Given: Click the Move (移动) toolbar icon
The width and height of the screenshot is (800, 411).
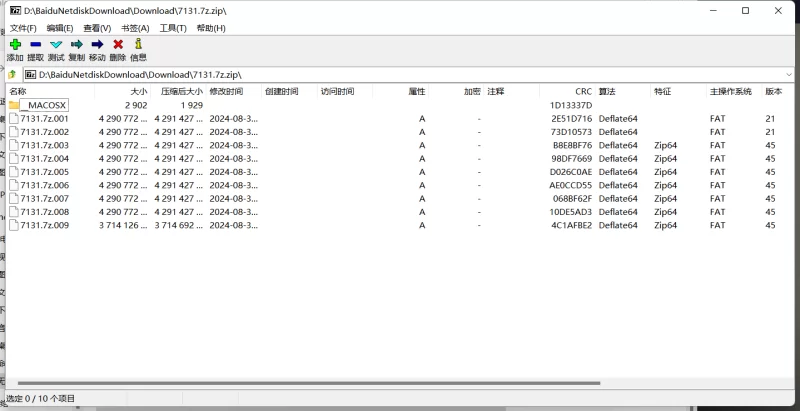Looking at the screenshot, I should click(x=97, y=44).
